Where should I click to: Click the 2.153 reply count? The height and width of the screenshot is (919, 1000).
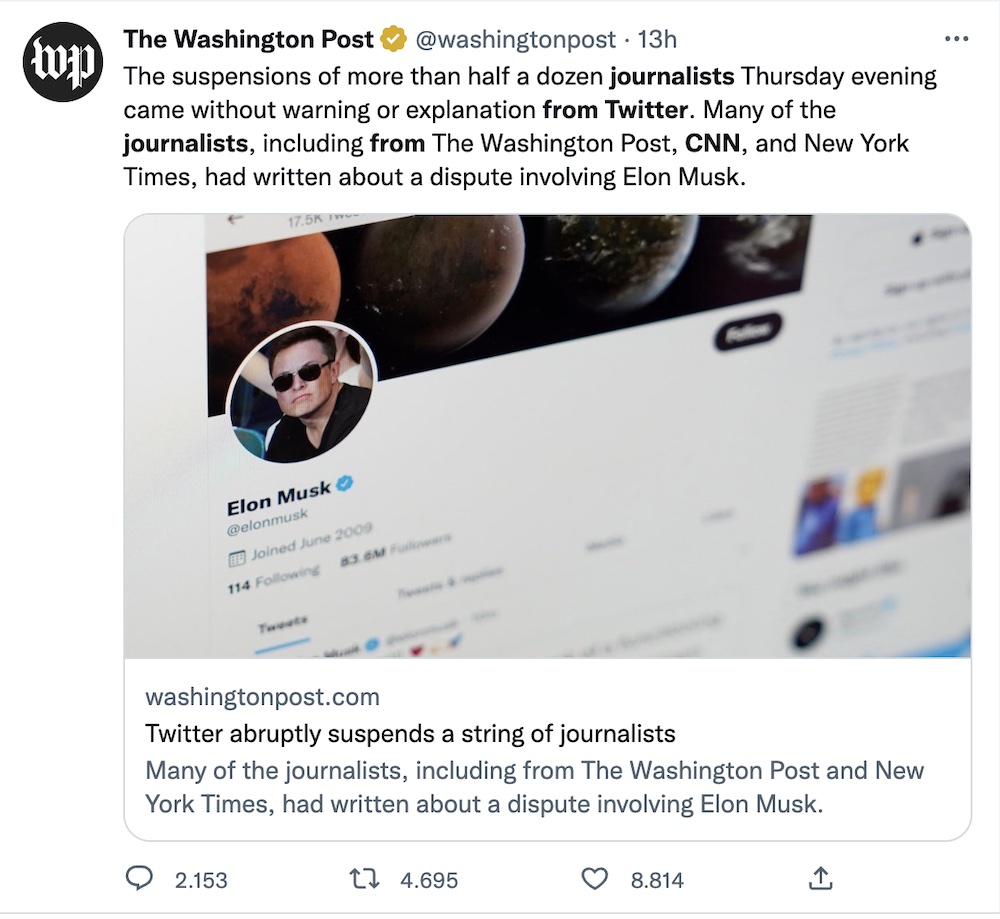click(201, 880)
